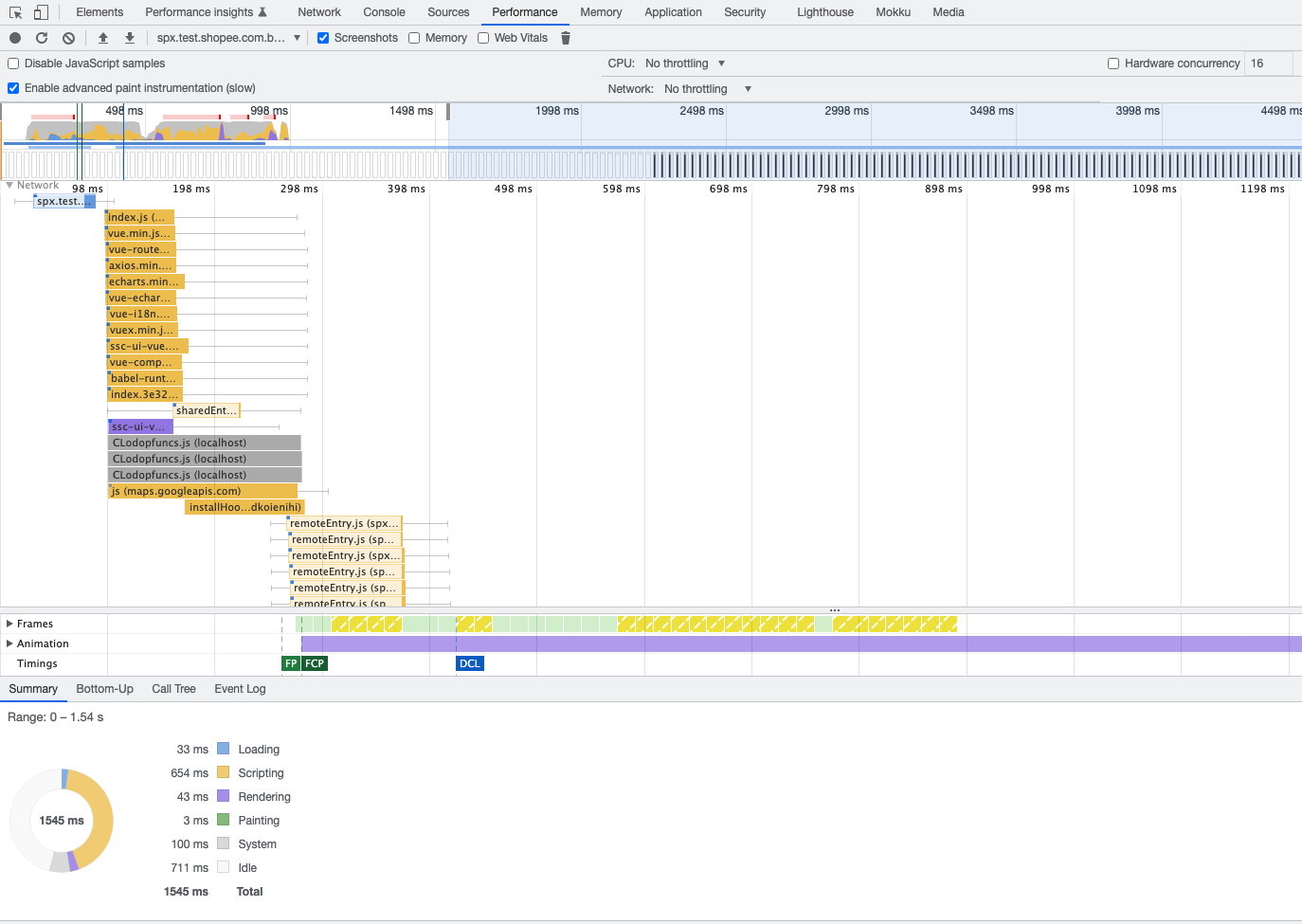Viewport: 1302px width, 924px height.
Task: Click the purple Animation track bar
Action: 801,643
